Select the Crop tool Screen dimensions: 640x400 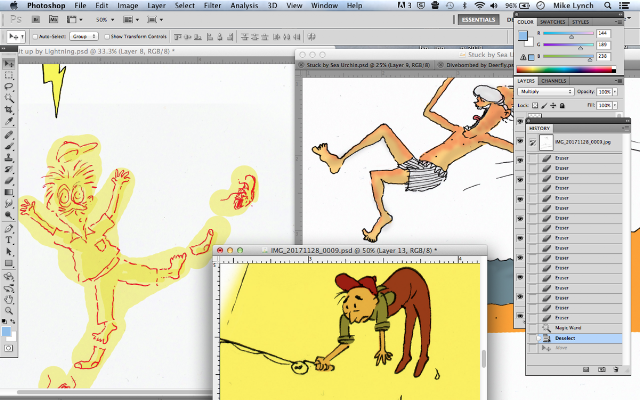click(x=9, y=109)
